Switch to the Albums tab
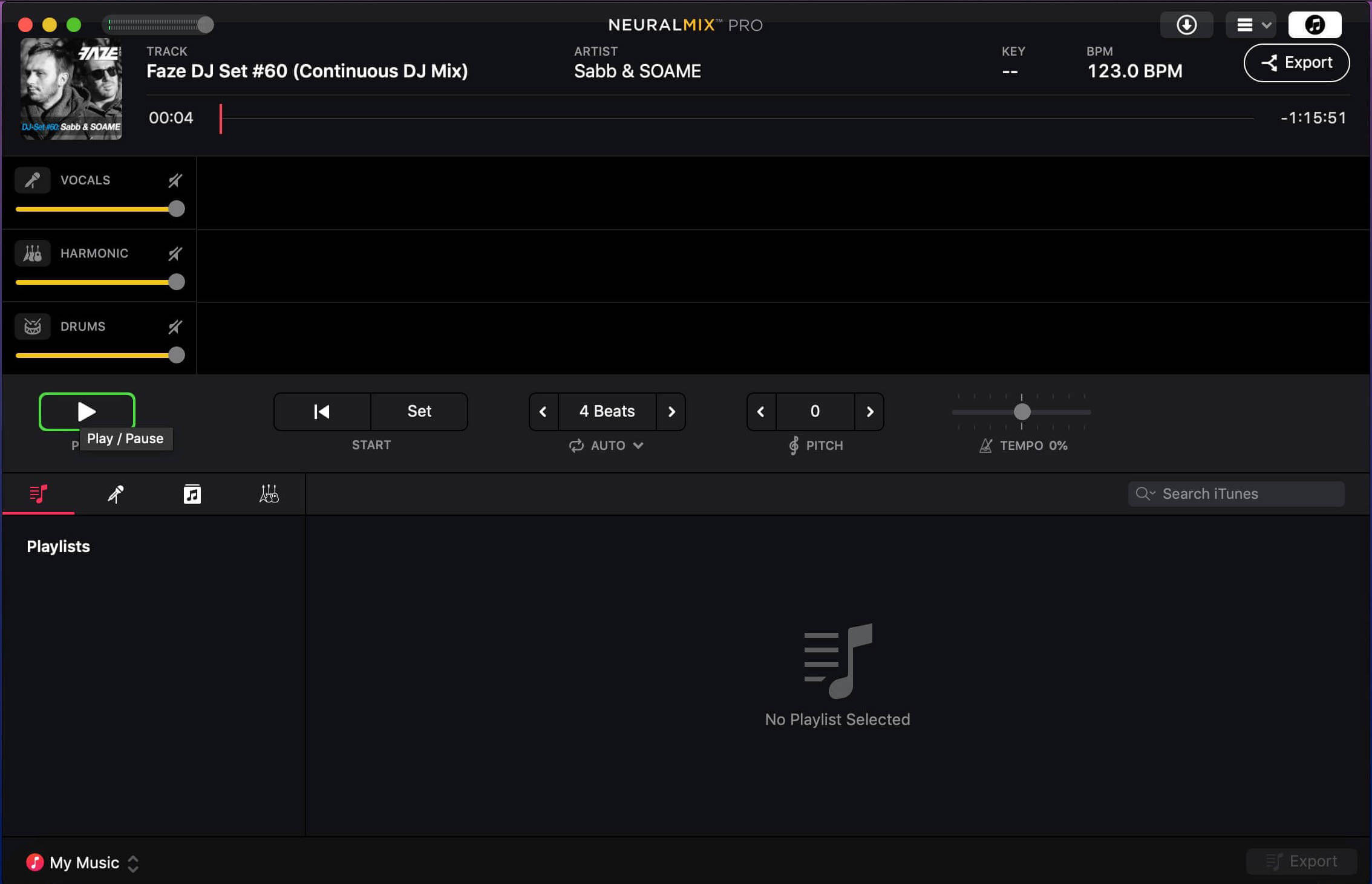1372x884 pixels. point(192,494)
